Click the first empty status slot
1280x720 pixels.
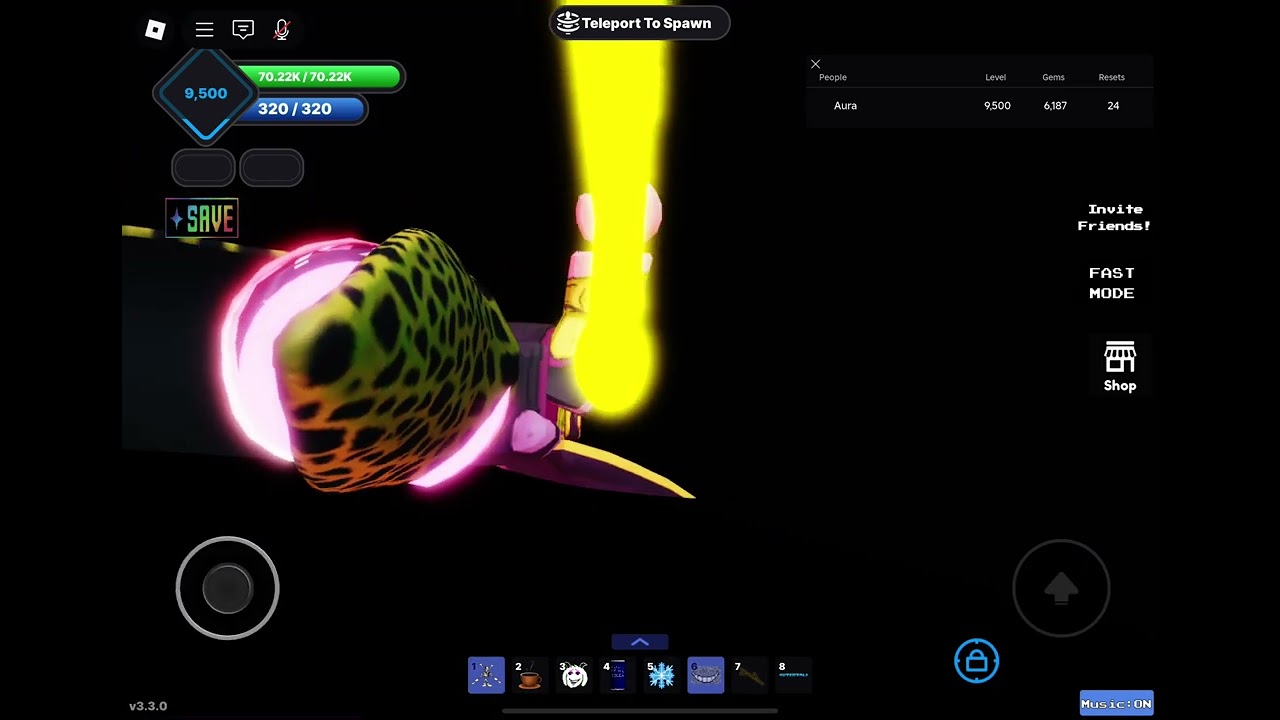(203, 168)
